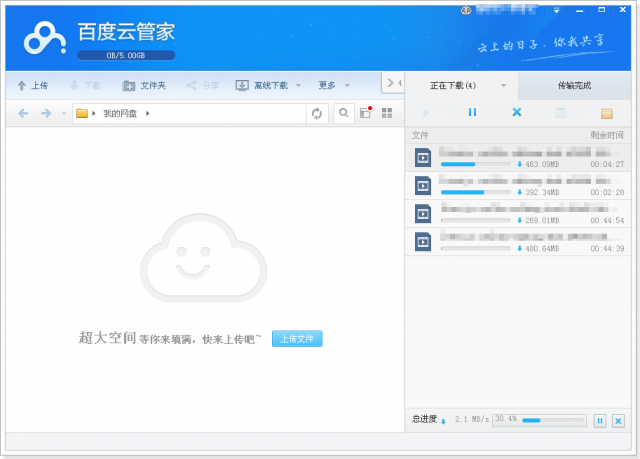Pause all with bottom pause button
Screen dimensions: 640x459
pos(600,421)
